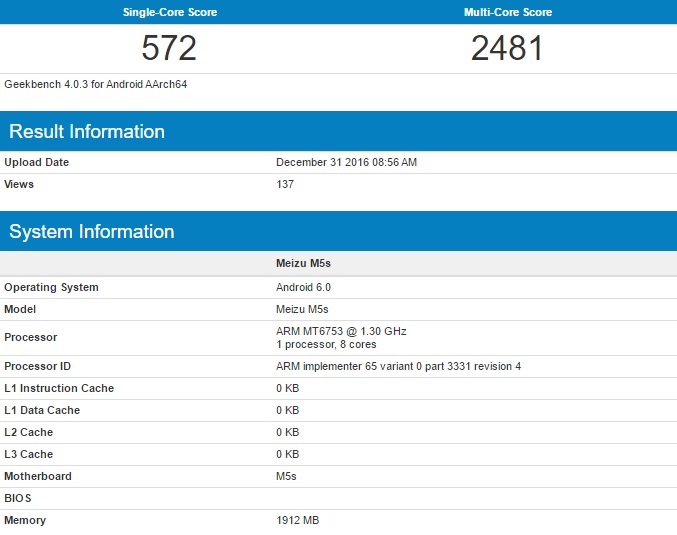Screen dimensions: 677x535
Task: Select 0 KB in L1 Data Cache row
Action: [x=288, y=411]
